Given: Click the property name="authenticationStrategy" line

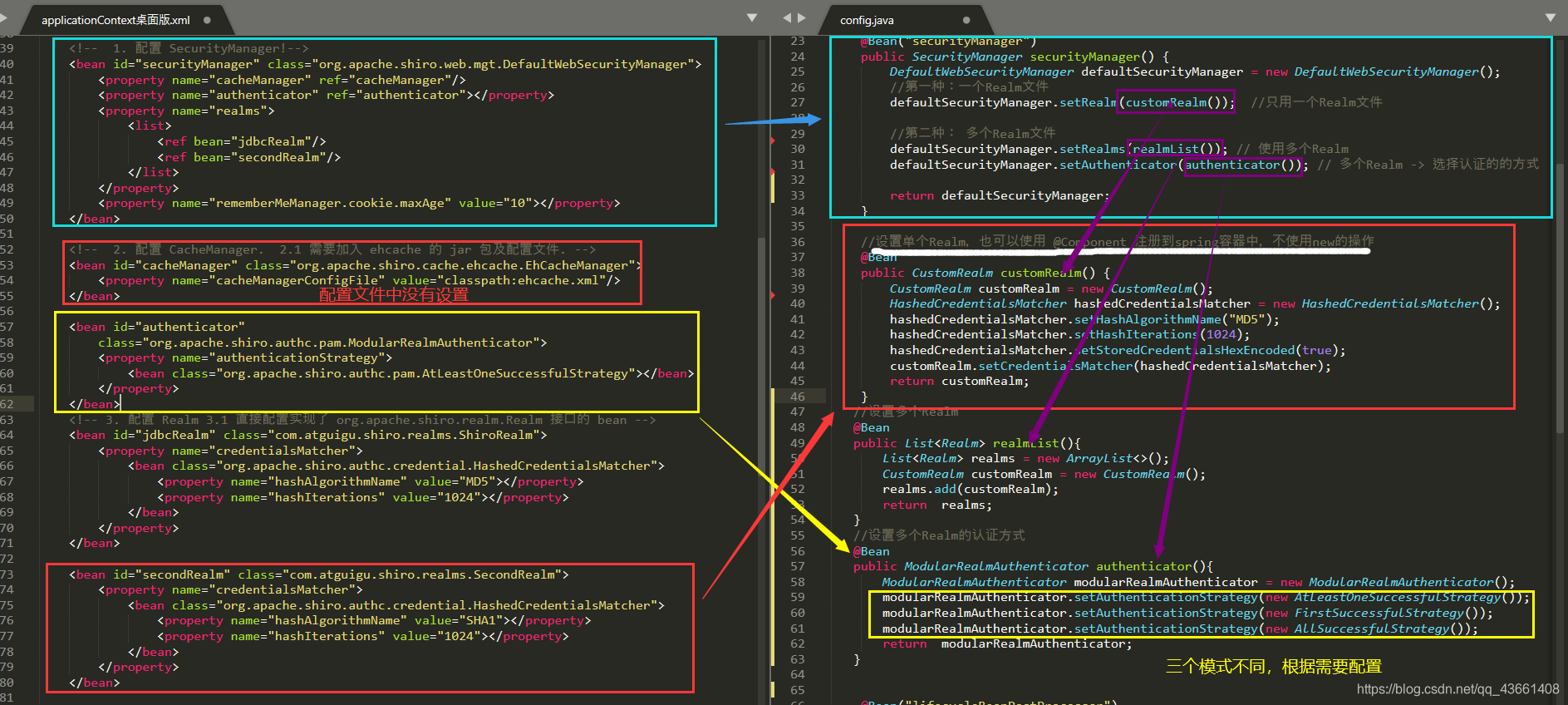Looking at the screenshot, I should point(245,357).
